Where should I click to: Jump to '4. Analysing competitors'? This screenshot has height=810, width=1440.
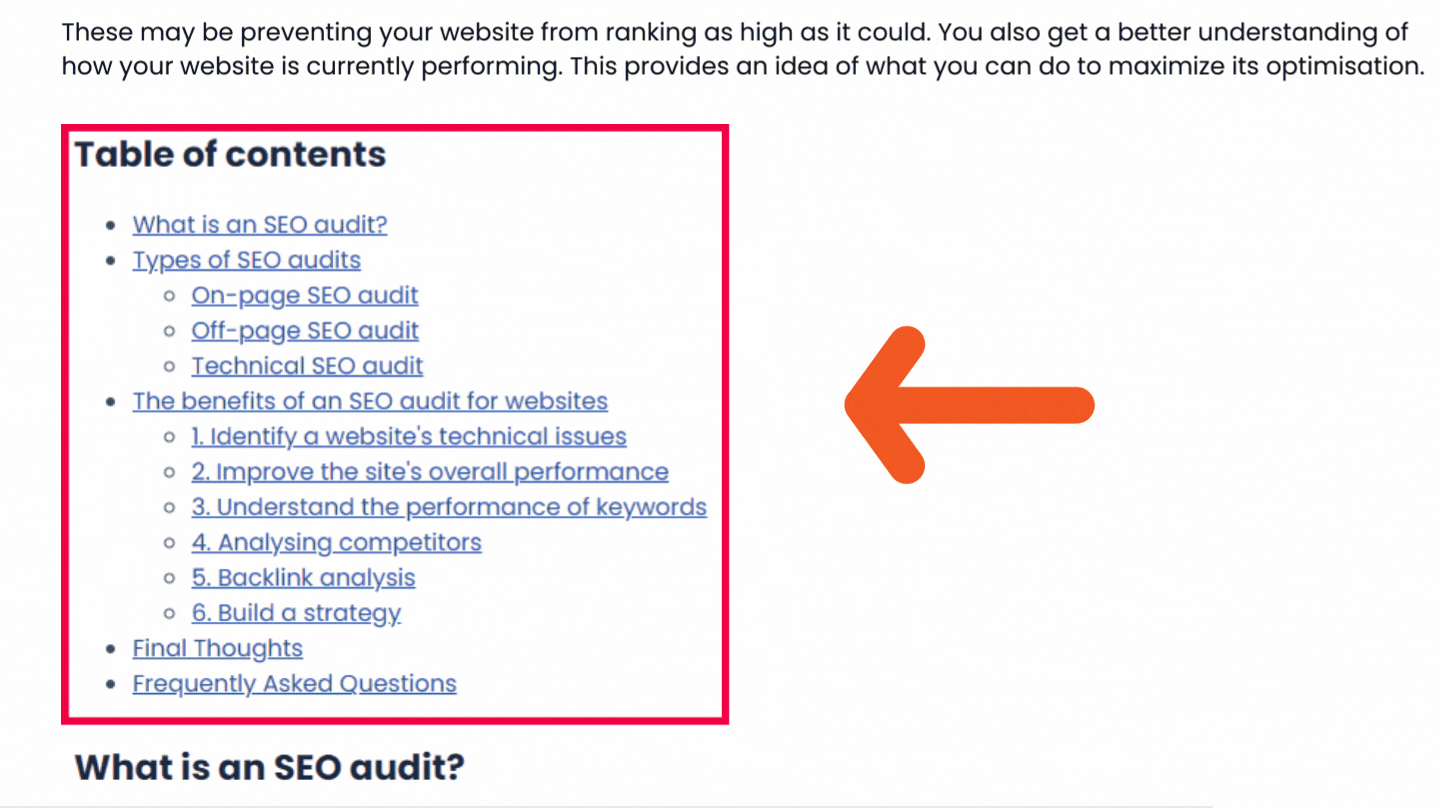coord(337,543)
